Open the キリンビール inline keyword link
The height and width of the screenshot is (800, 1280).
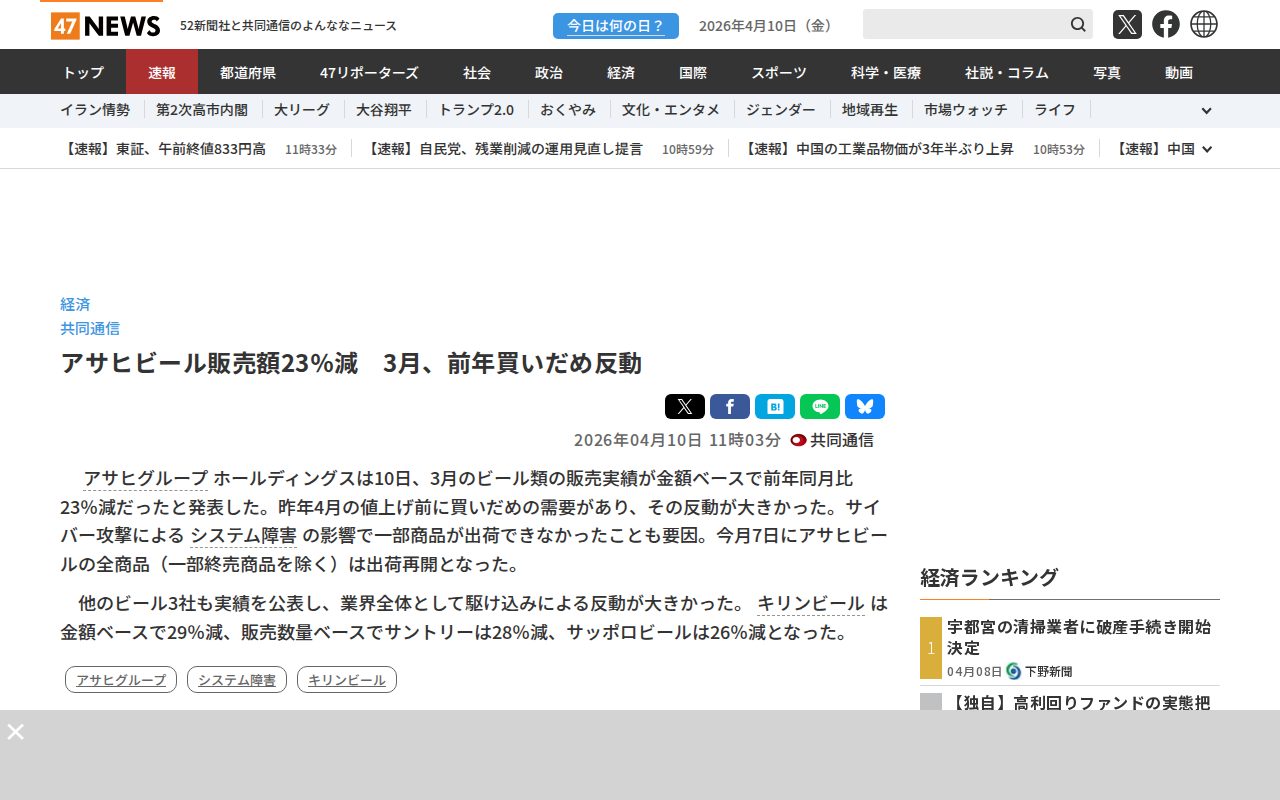pos(811,603)
